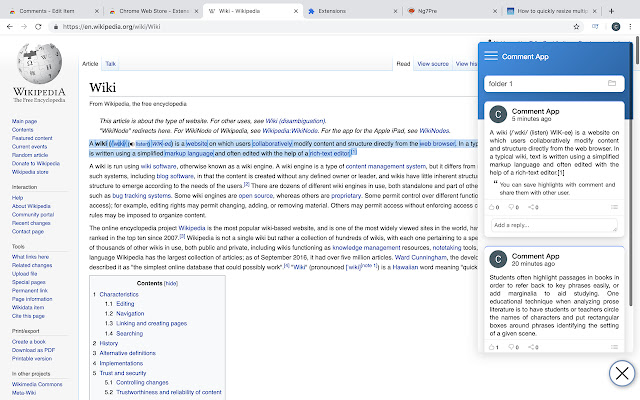Click the 'Random article' sidebar link

30,156
